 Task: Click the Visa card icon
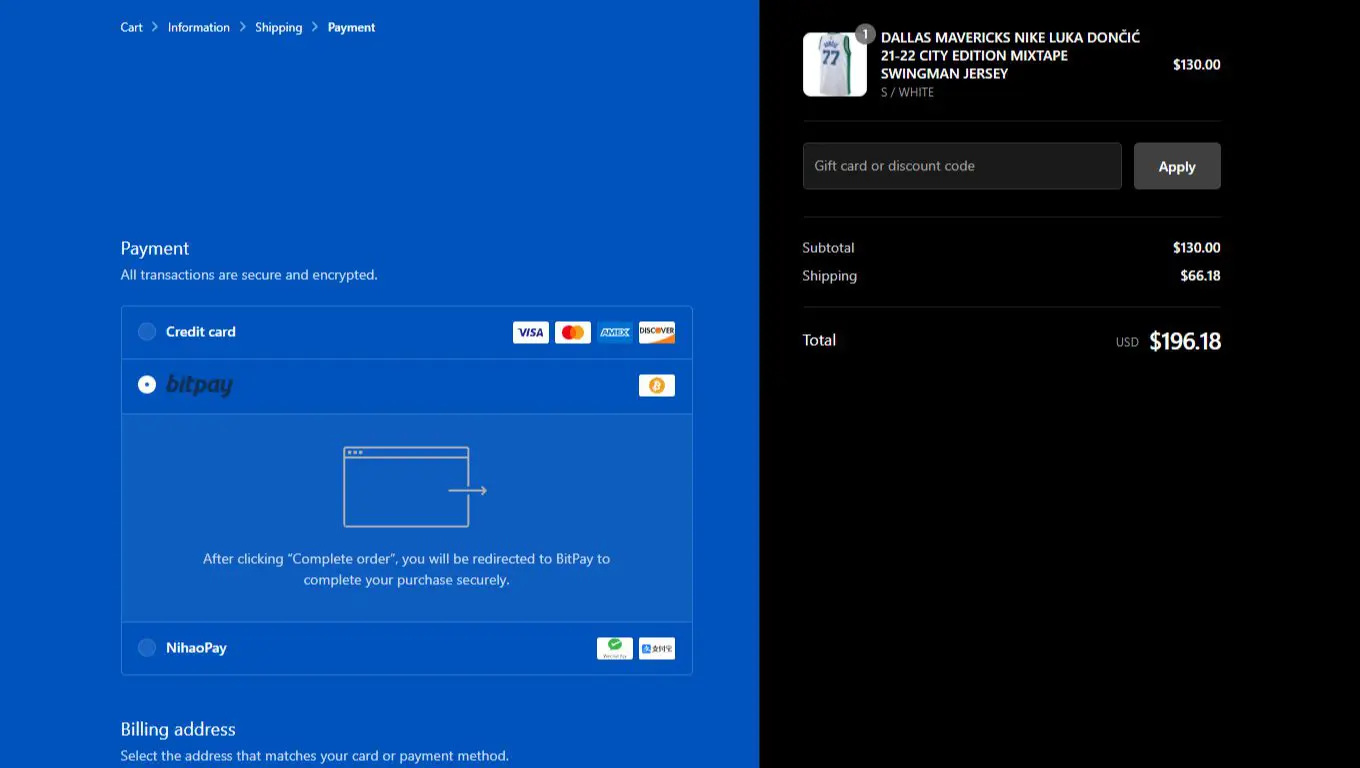(x=531, y=332)
